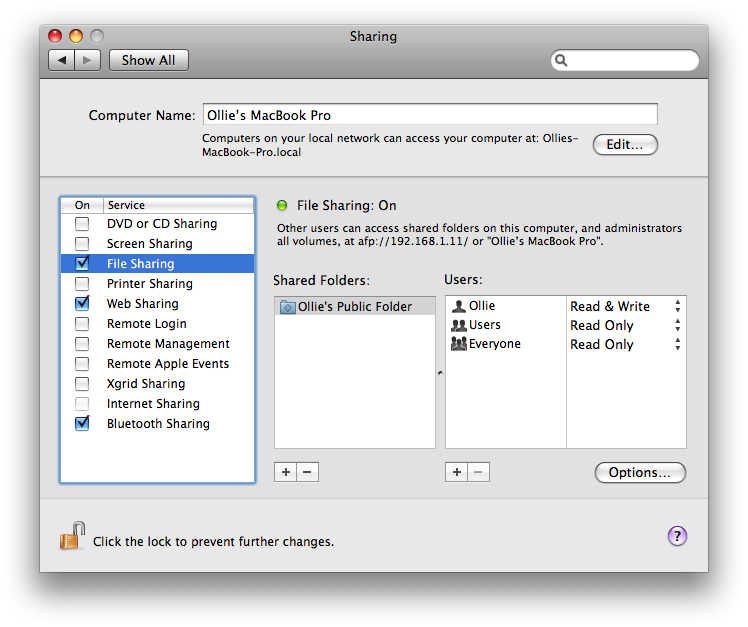Enable Printer Sharing checkbox
Viewport: 748px width, 627px height.
coord(82,284)
